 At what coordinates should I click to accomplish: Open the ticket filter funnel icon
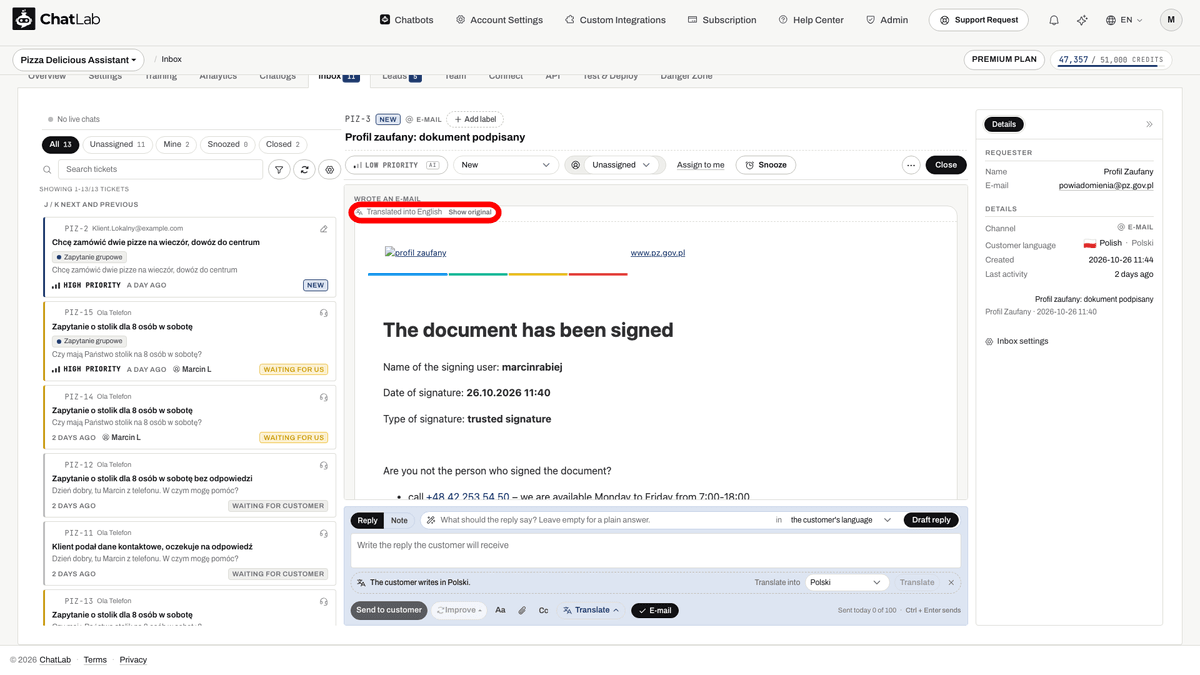[279, 170]
